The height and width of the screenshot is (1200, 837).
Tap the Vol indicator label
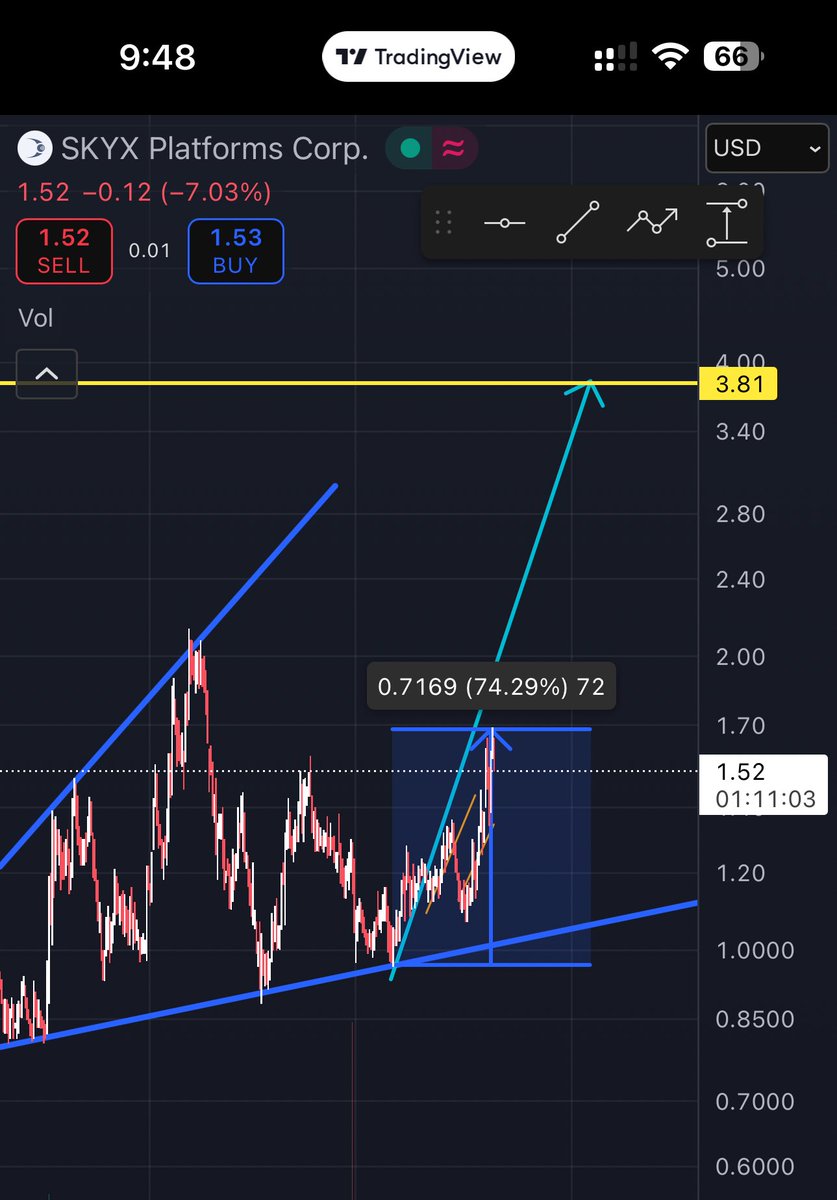point(36,318)
